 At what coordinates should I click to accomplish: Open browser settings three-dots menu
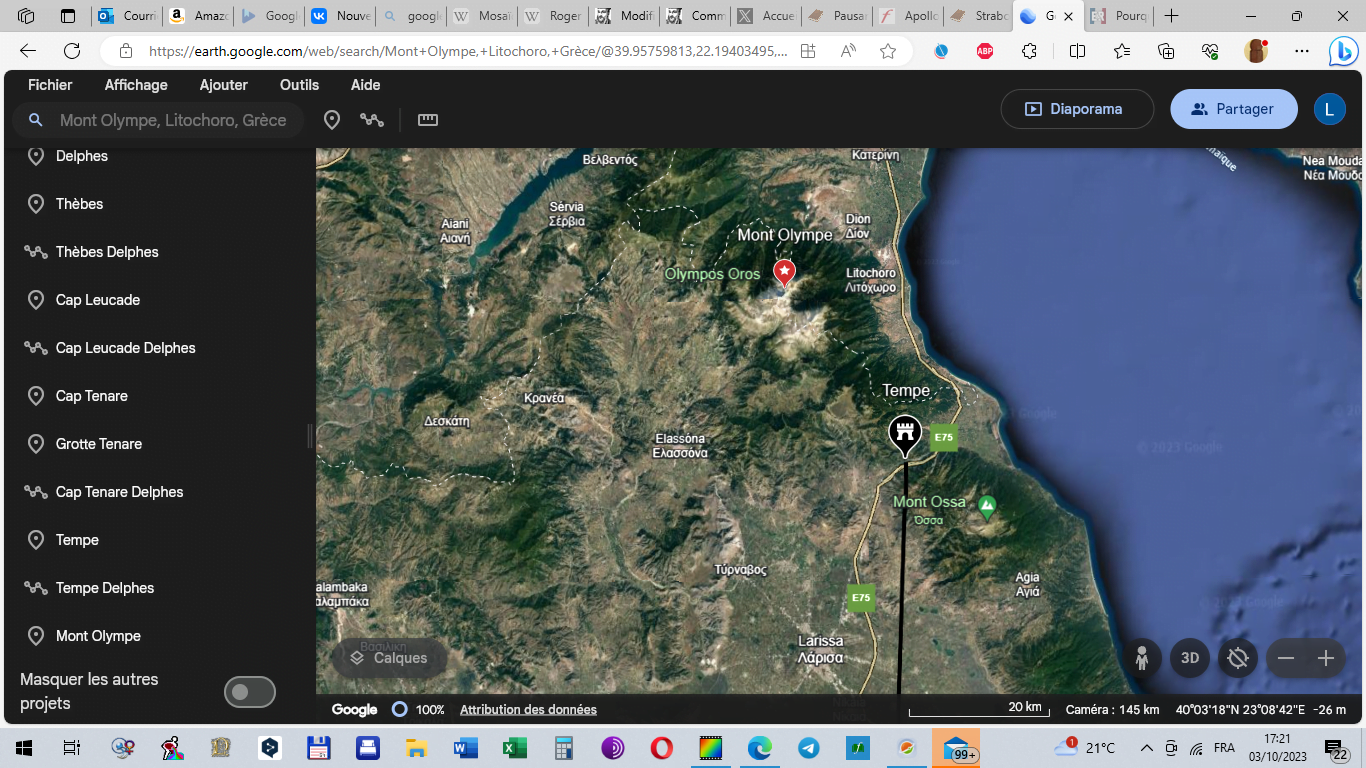point(1301,51)
